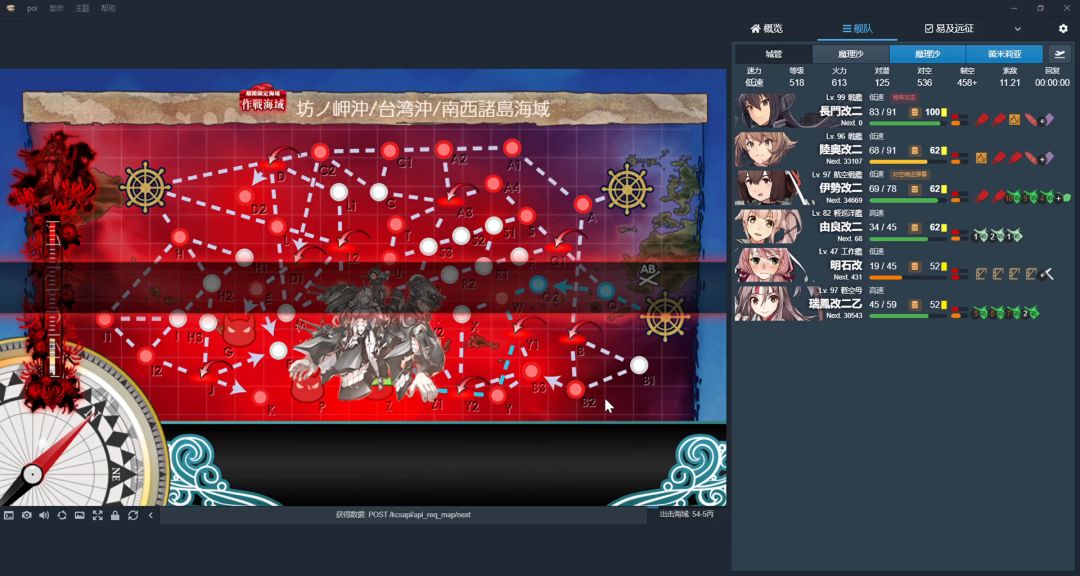This screenshot has height=576, width=1080.
Task: Open the 显示 menu
Action: coord(56,8)
